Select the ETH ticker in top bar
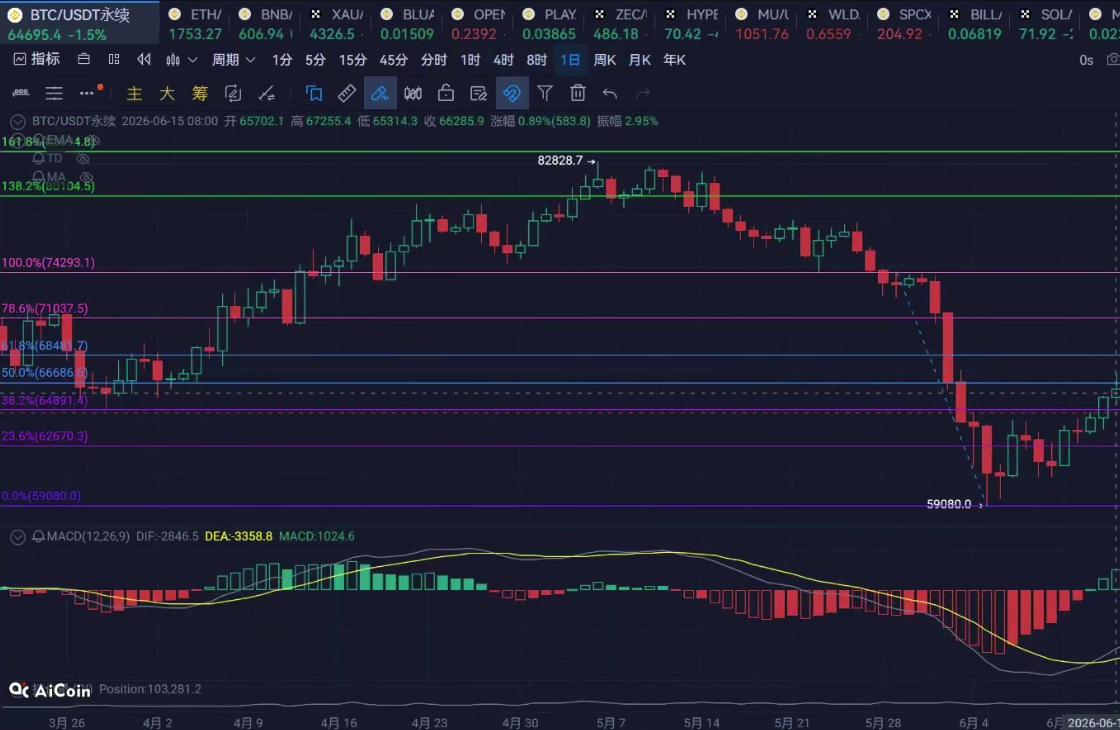This screenshot has height=730, width=1120. pos(195,24)
